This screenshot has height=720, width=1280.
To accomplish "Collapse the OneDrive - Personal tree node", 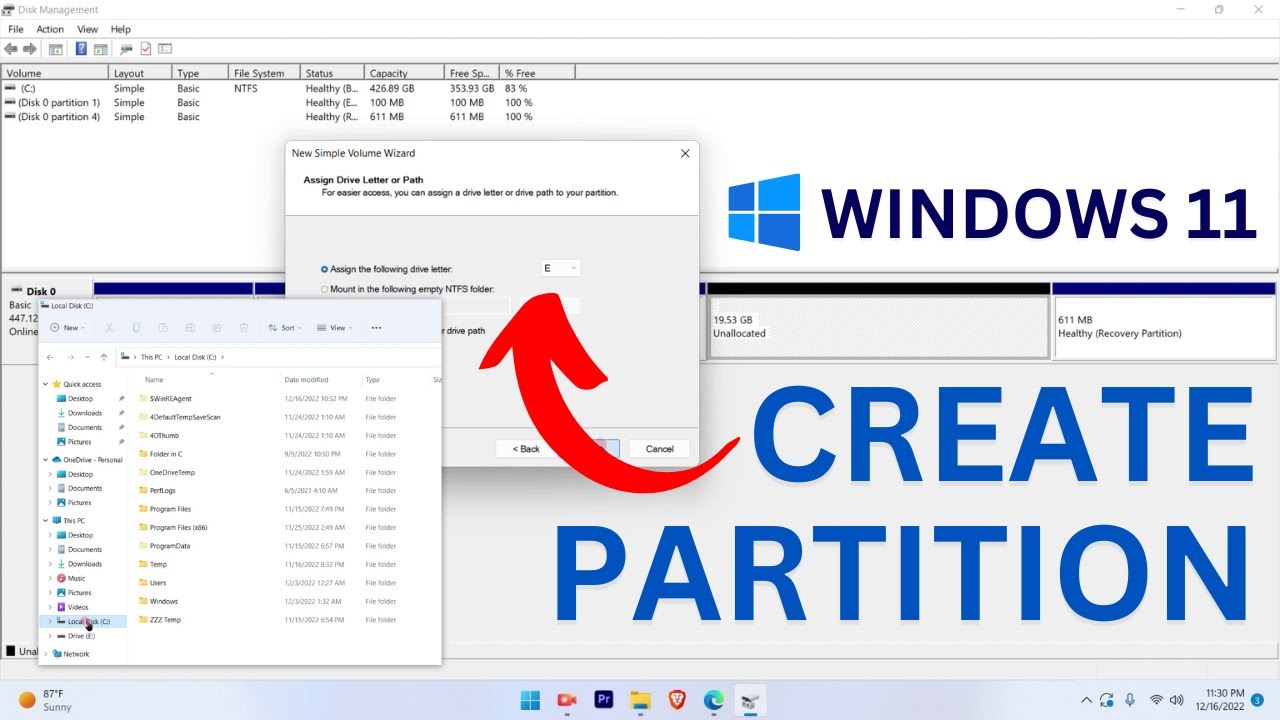I will (x=45, y=460).
